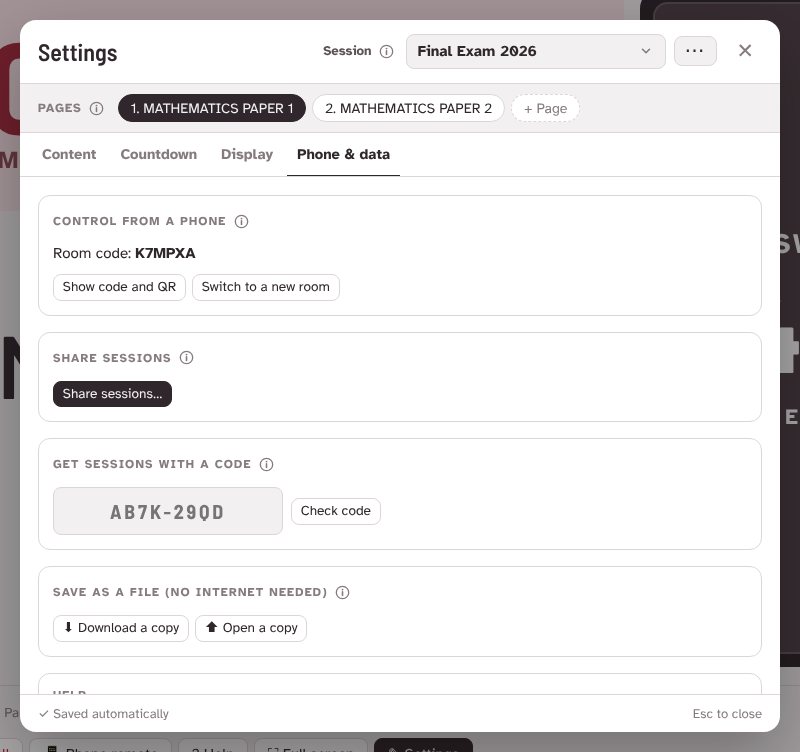Select the Mathematics Paper 1 page
800x752 pixels.
[x=212, y=108]
